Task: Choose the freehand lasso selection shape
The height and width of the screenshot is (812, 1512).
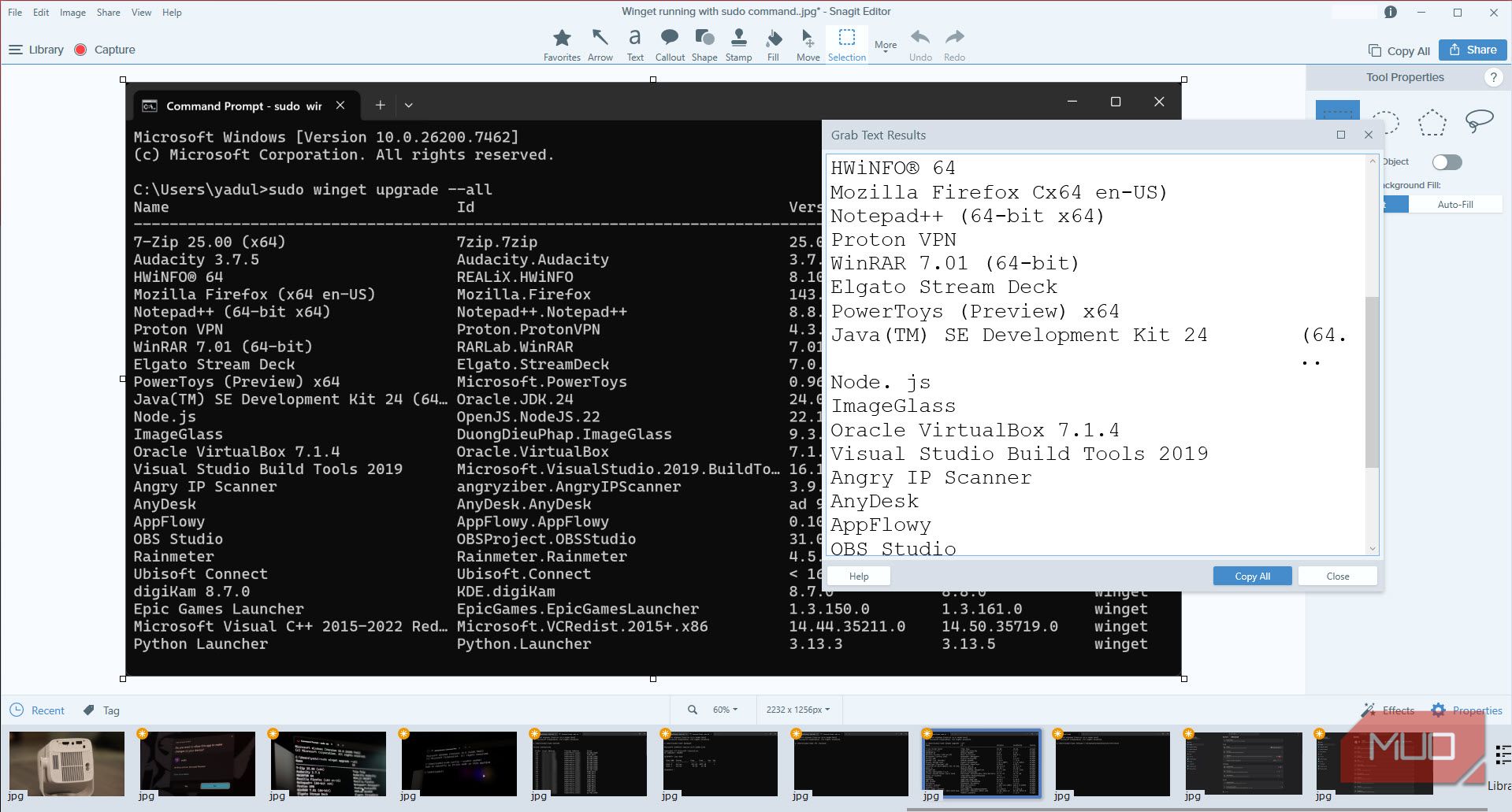Action: pos(1479,121)
